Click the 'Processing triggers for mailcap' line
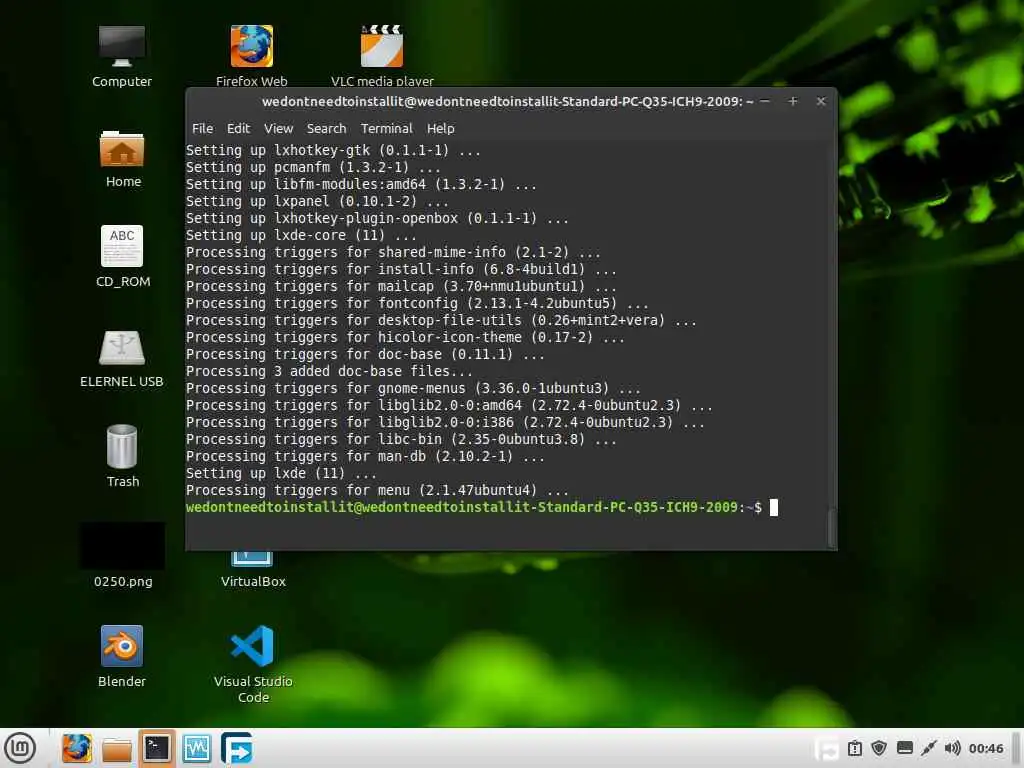The height and width of the screenshot is (768, 1024). pyautogui.click(x=401, y=286)
